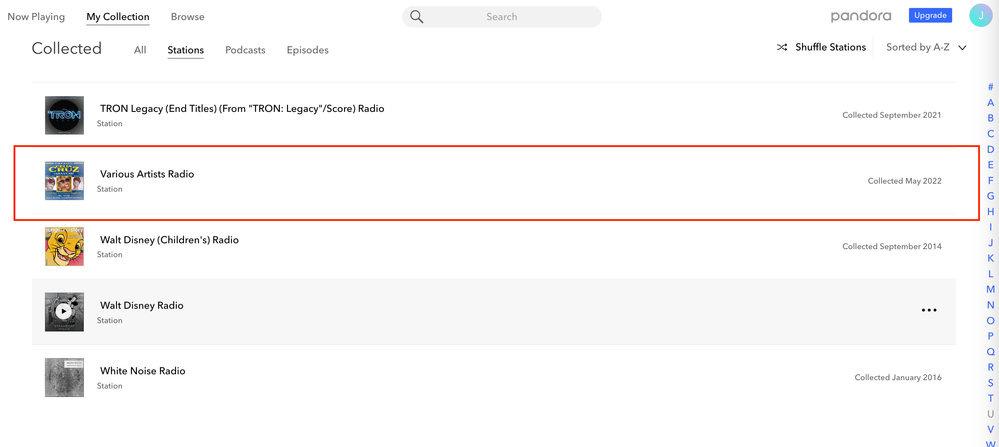Click the Walt Disney (Children's) Radio thumbnail
This screenshot has width=999, height=447.
(x=64, y=246)
